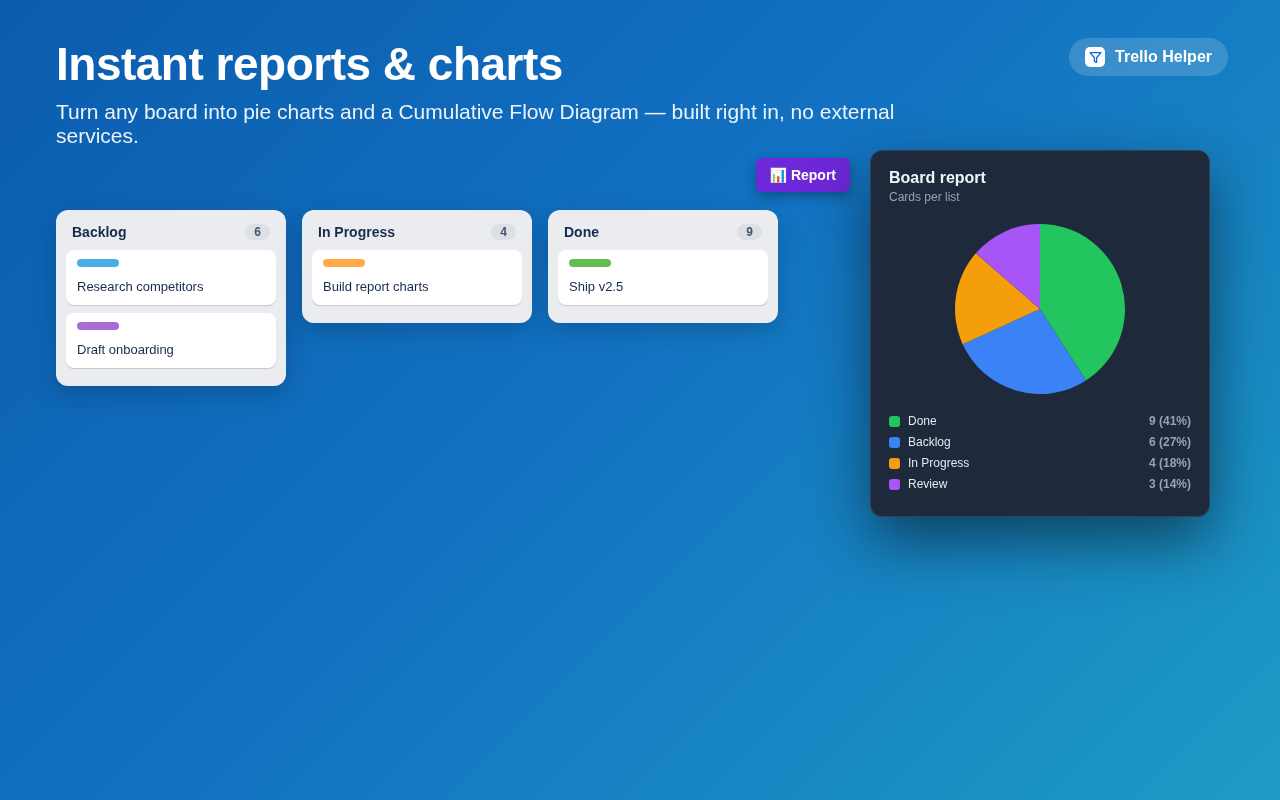
Task: Click the Backlog count badge 6
Action: pos(257,232)
